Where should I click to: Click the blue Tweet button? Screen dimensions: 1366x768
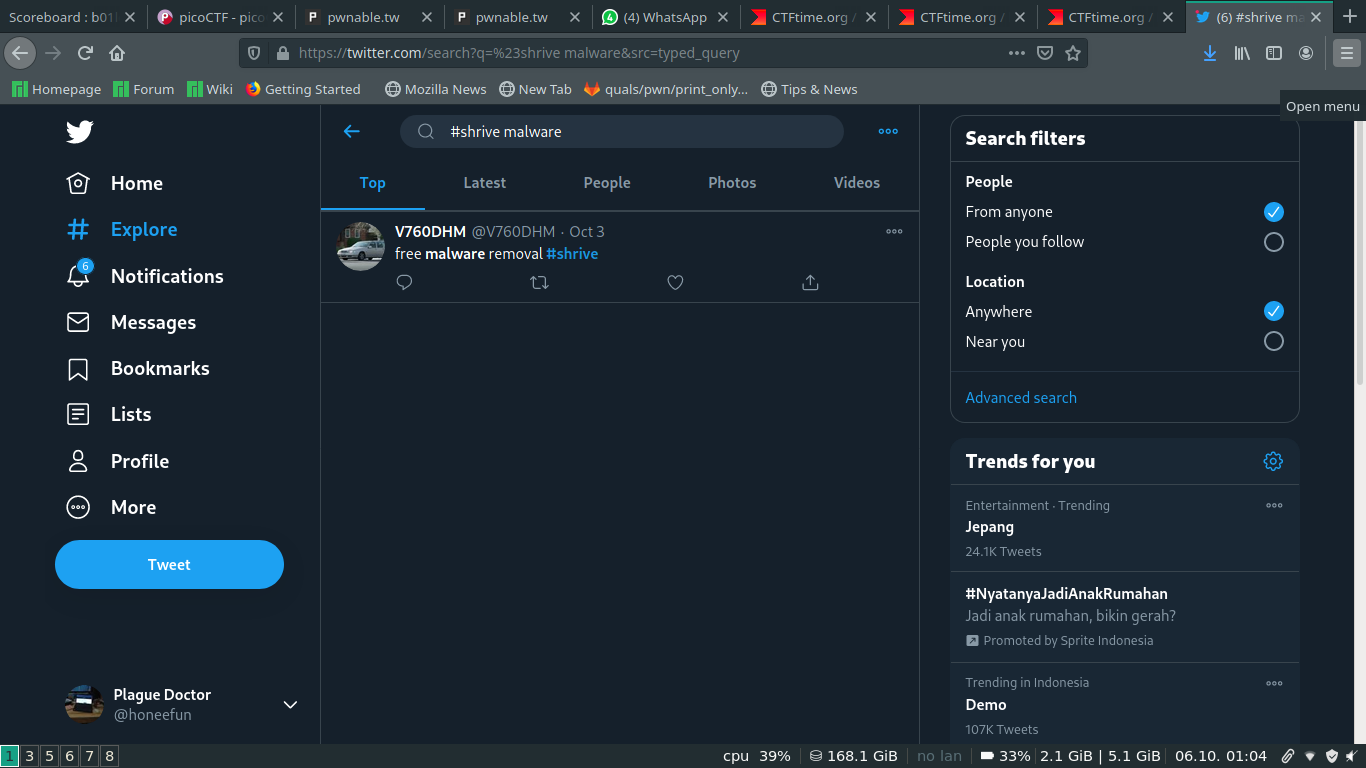(x=169, y=565)
